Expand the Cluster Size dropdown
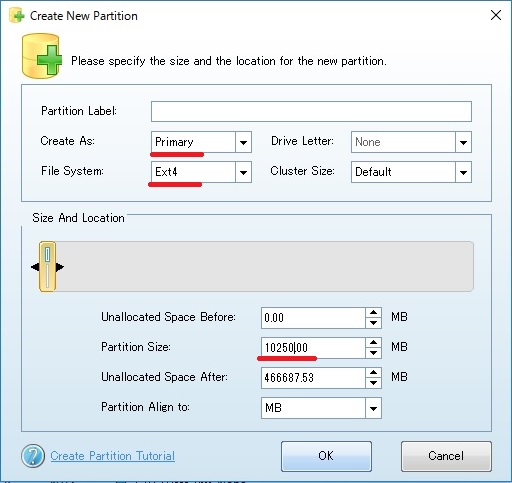The image size is (512, 483). click(x=411, y=172)
